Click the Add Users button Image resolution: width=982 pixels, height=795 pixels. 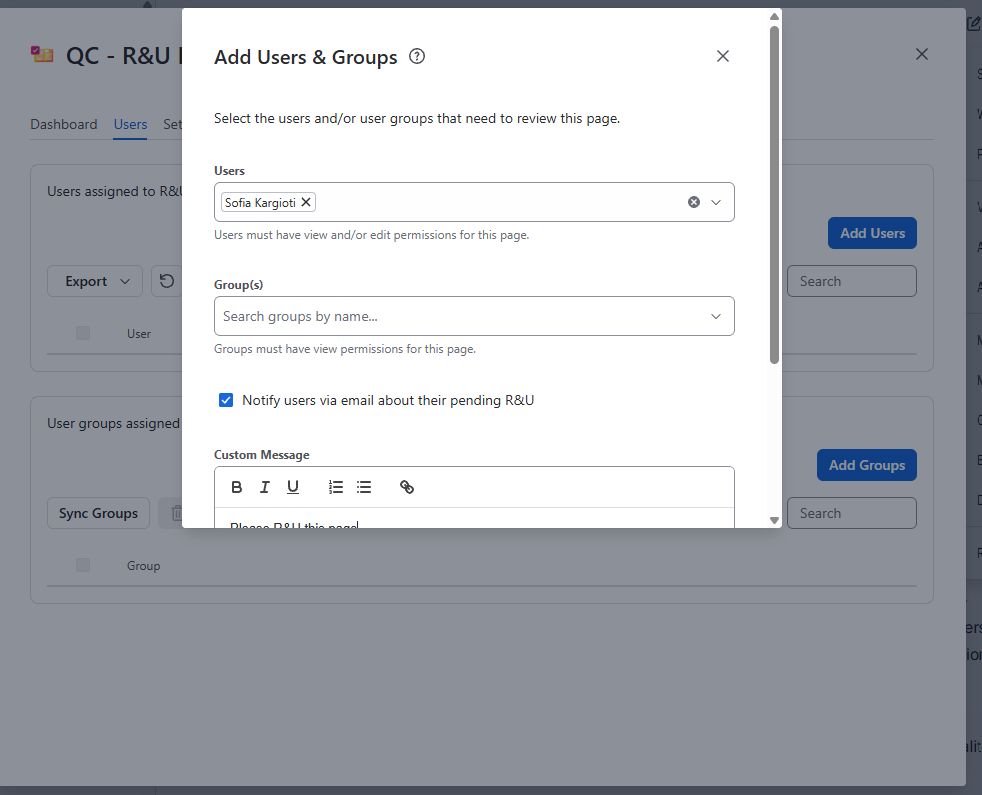coord(872,233)
